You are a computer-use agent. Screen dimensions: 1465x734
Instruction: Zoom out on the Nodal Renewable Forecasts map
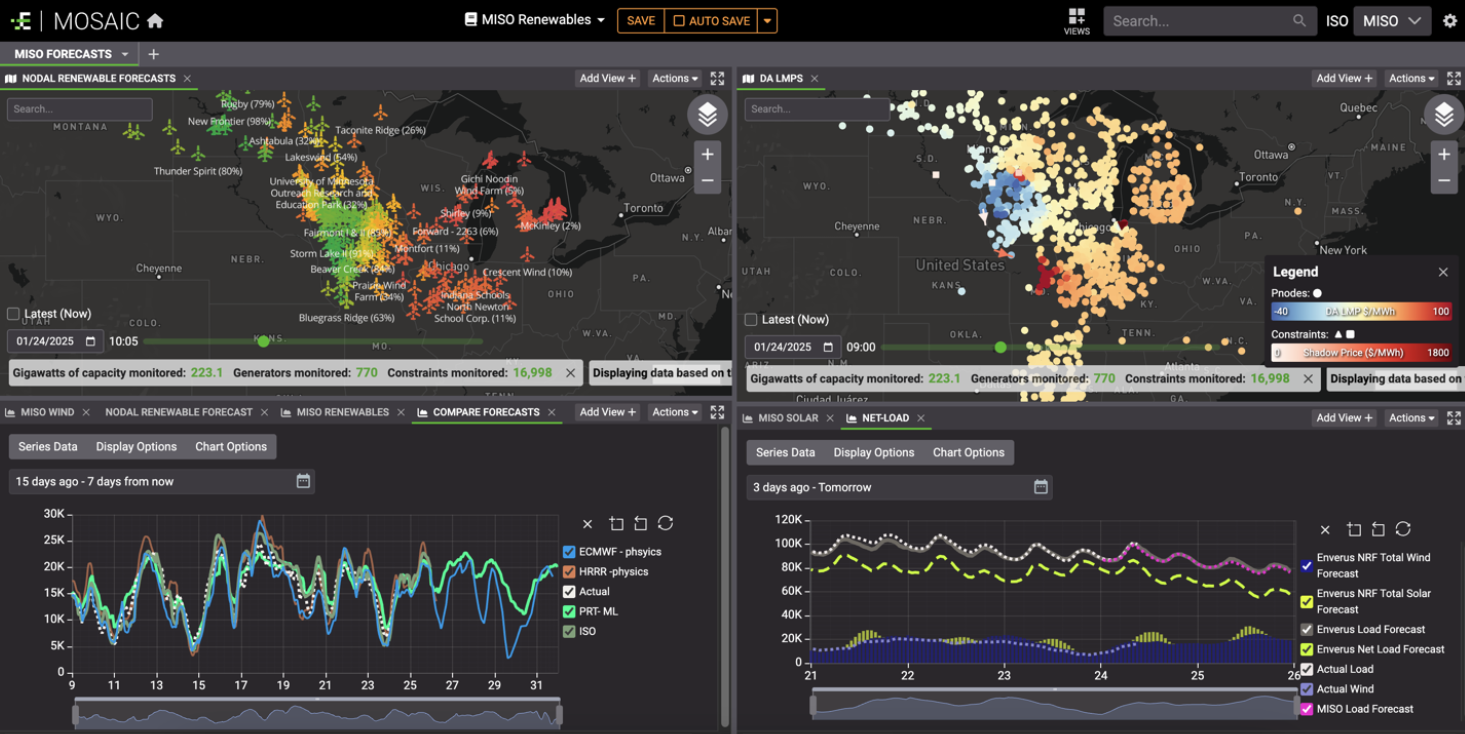(x=707, y=181)
